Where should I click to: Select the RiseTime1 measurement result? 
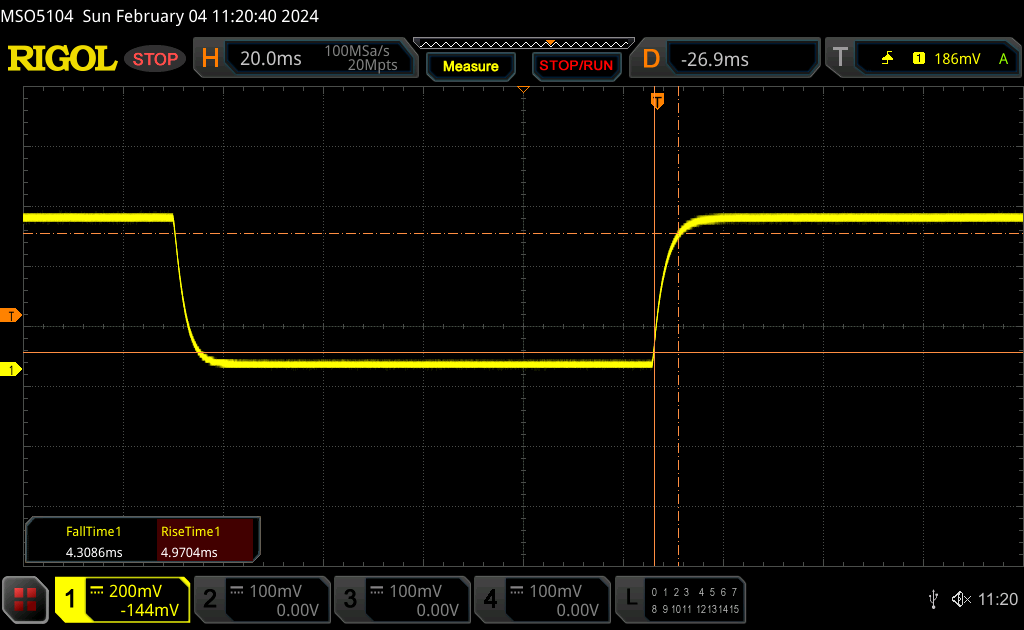coord(207,542)
